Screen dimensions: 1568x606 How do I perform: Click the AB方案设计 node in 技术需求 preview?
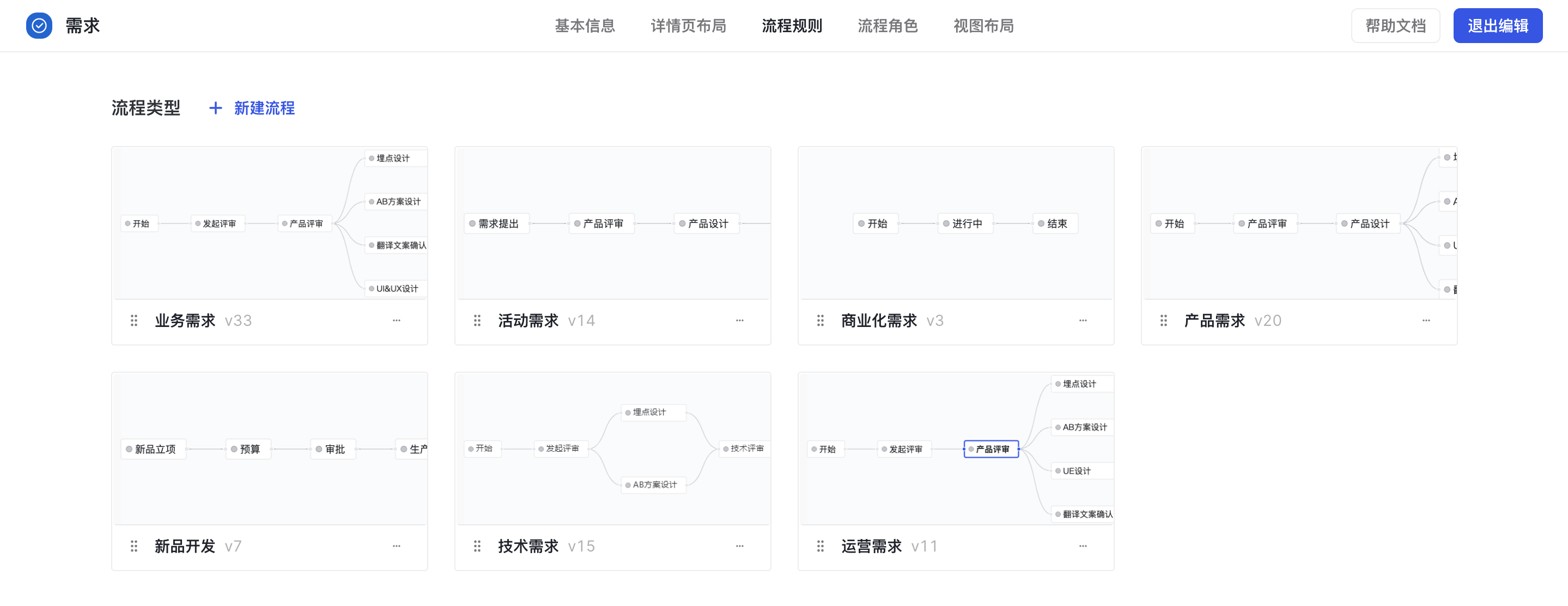coord(653,485)
